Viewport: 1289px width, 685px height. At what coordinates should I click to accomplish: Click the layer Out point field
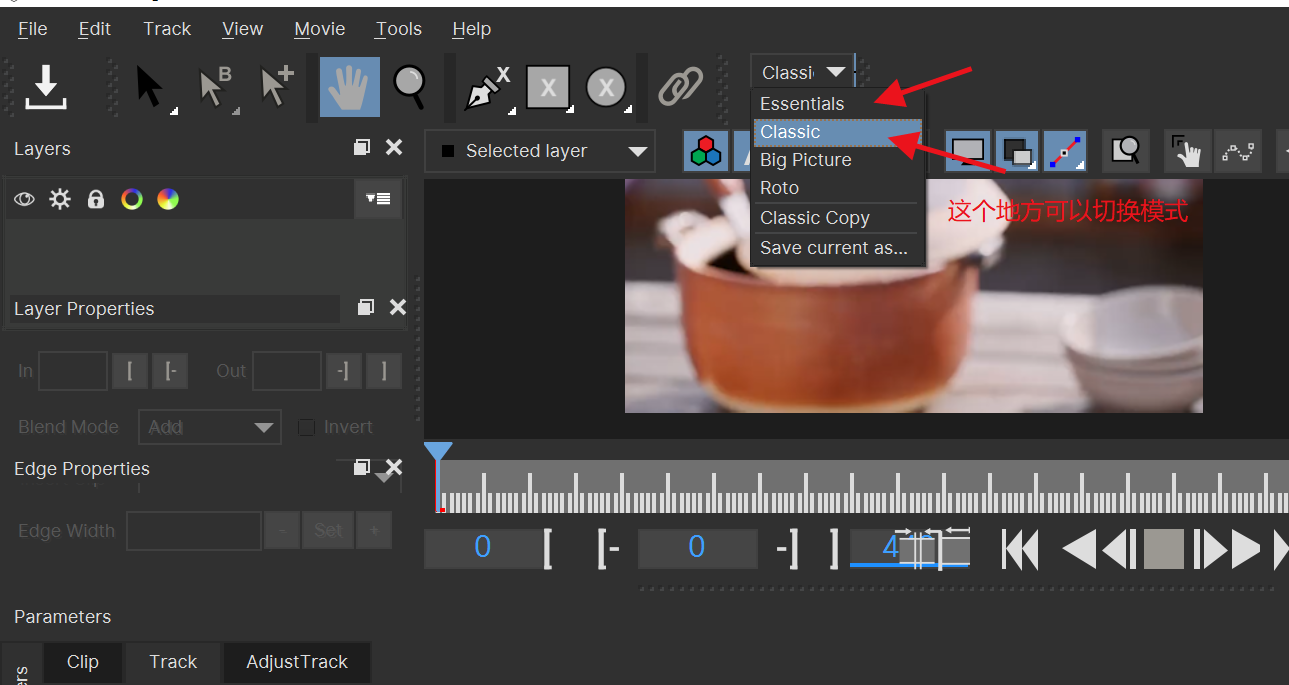tap(287, 371)
